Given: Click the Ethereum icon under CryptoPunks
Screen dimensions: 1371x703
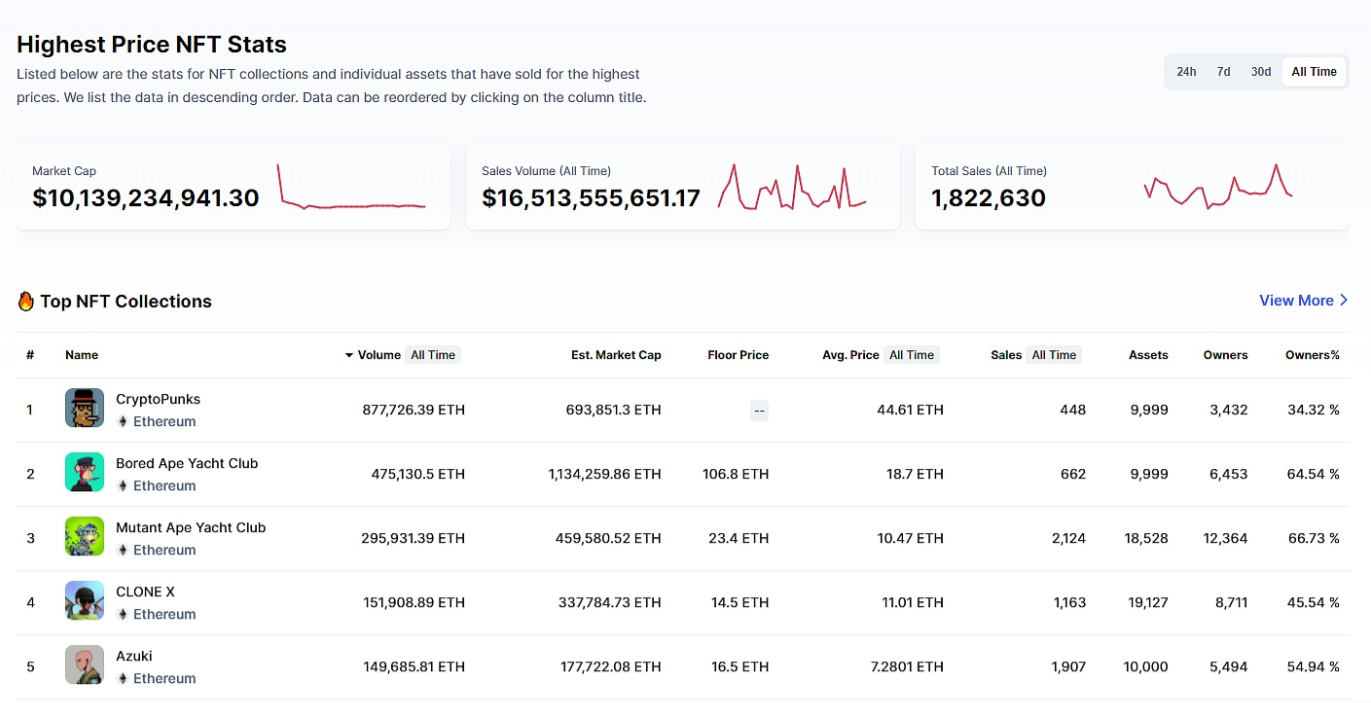Looking at the screenshot, I should pos(123,422).
